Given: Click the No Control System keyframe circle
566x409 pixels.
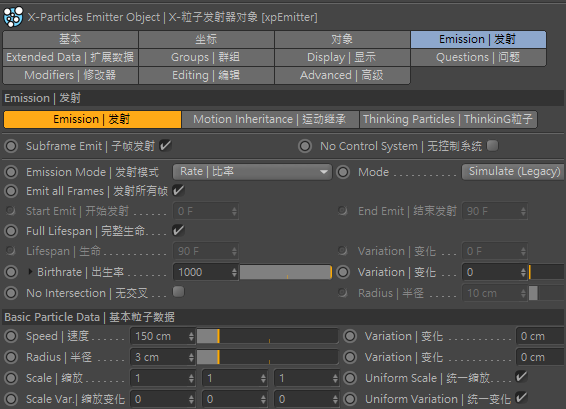Looking at the screenshot, I should point(305,146).
